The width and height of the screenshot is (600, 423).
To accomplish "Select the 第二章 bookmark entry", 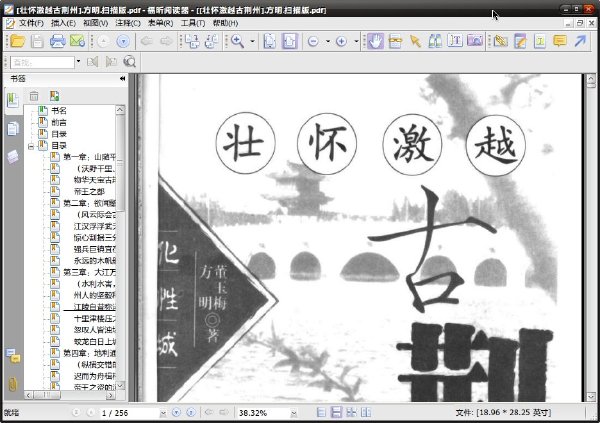I will pos(89,203).
